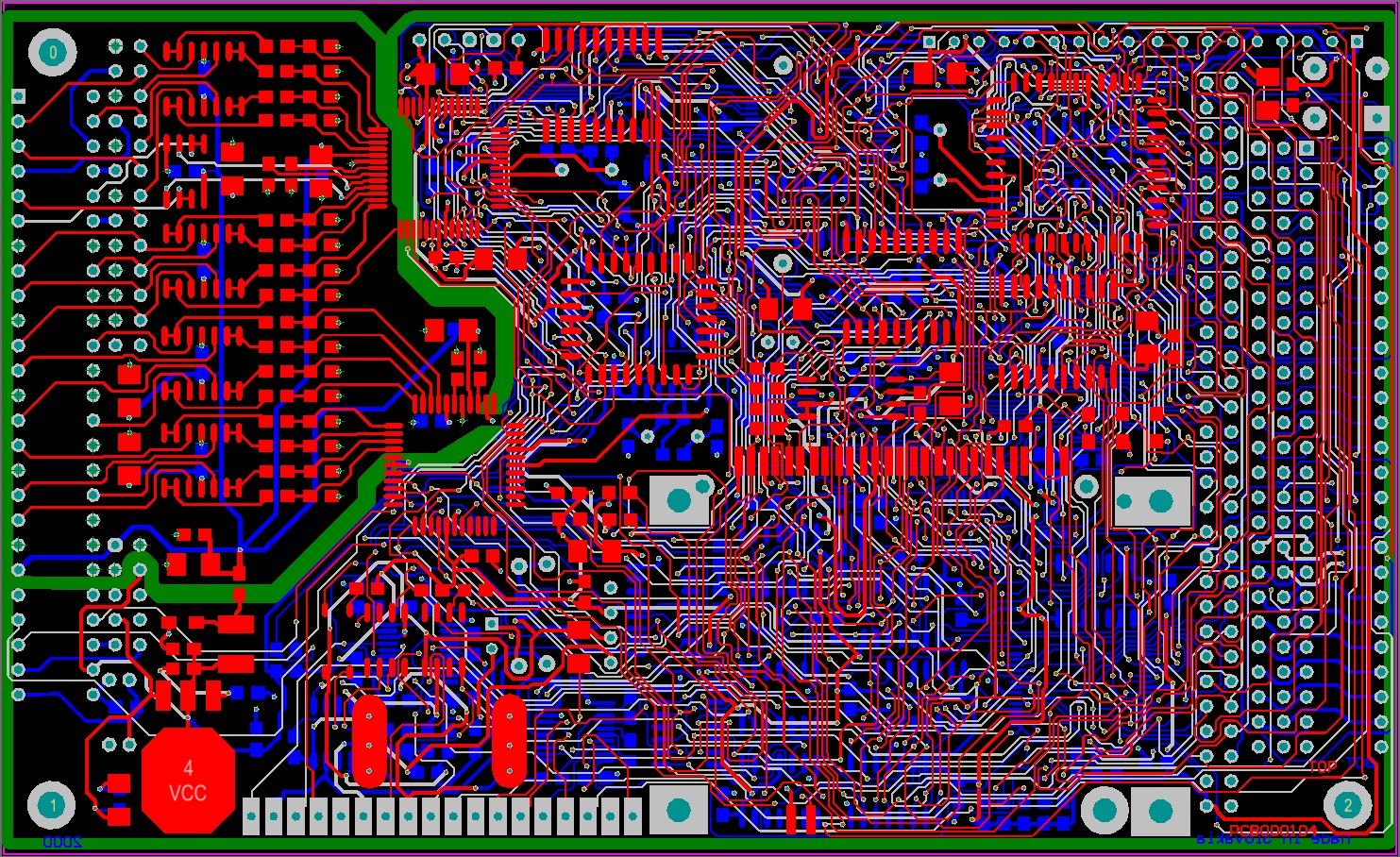Select the red octagonal 4 VCC pad

click(188, 780)
